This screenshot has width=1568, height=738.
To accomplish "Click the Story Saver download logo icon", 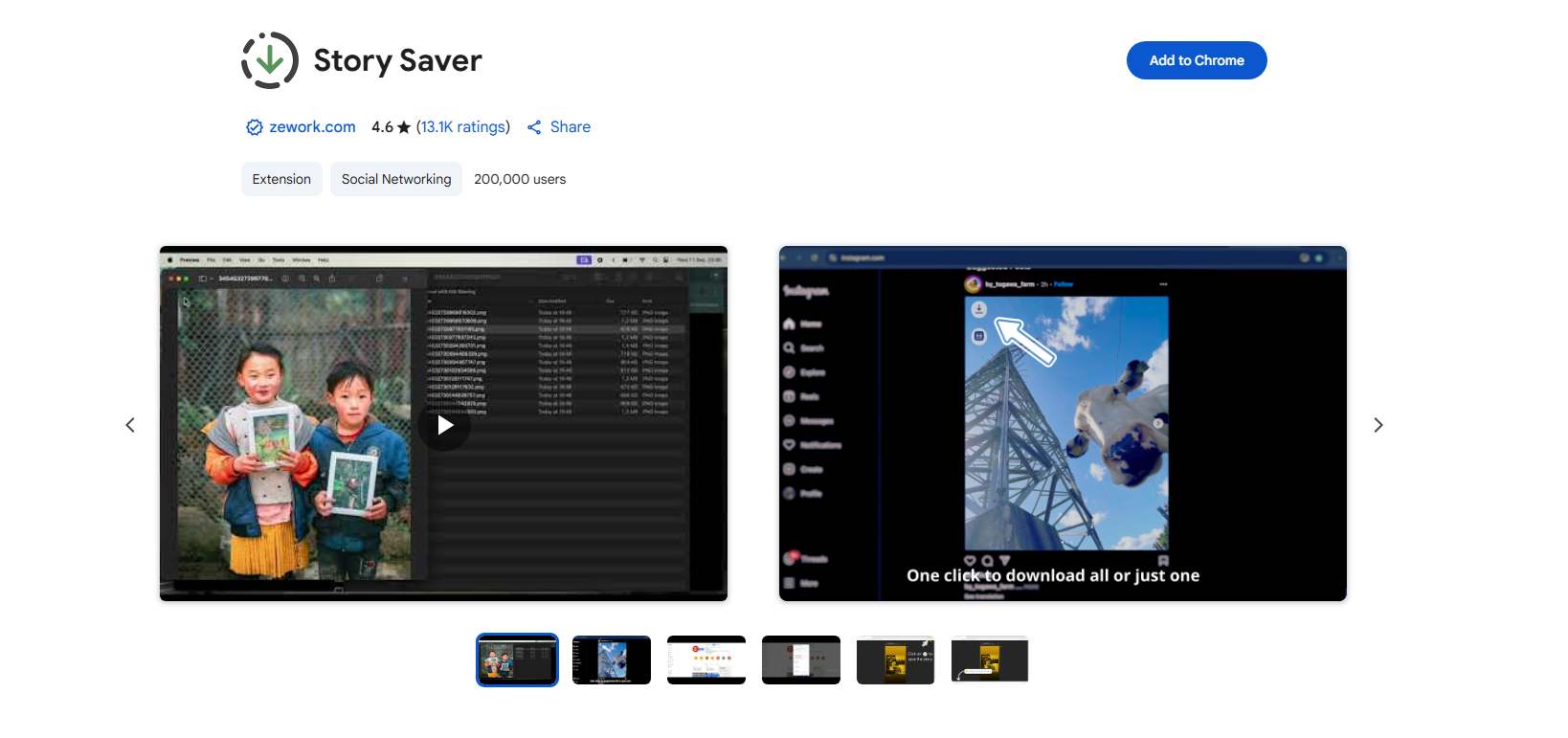I will [x=270, y=60].
